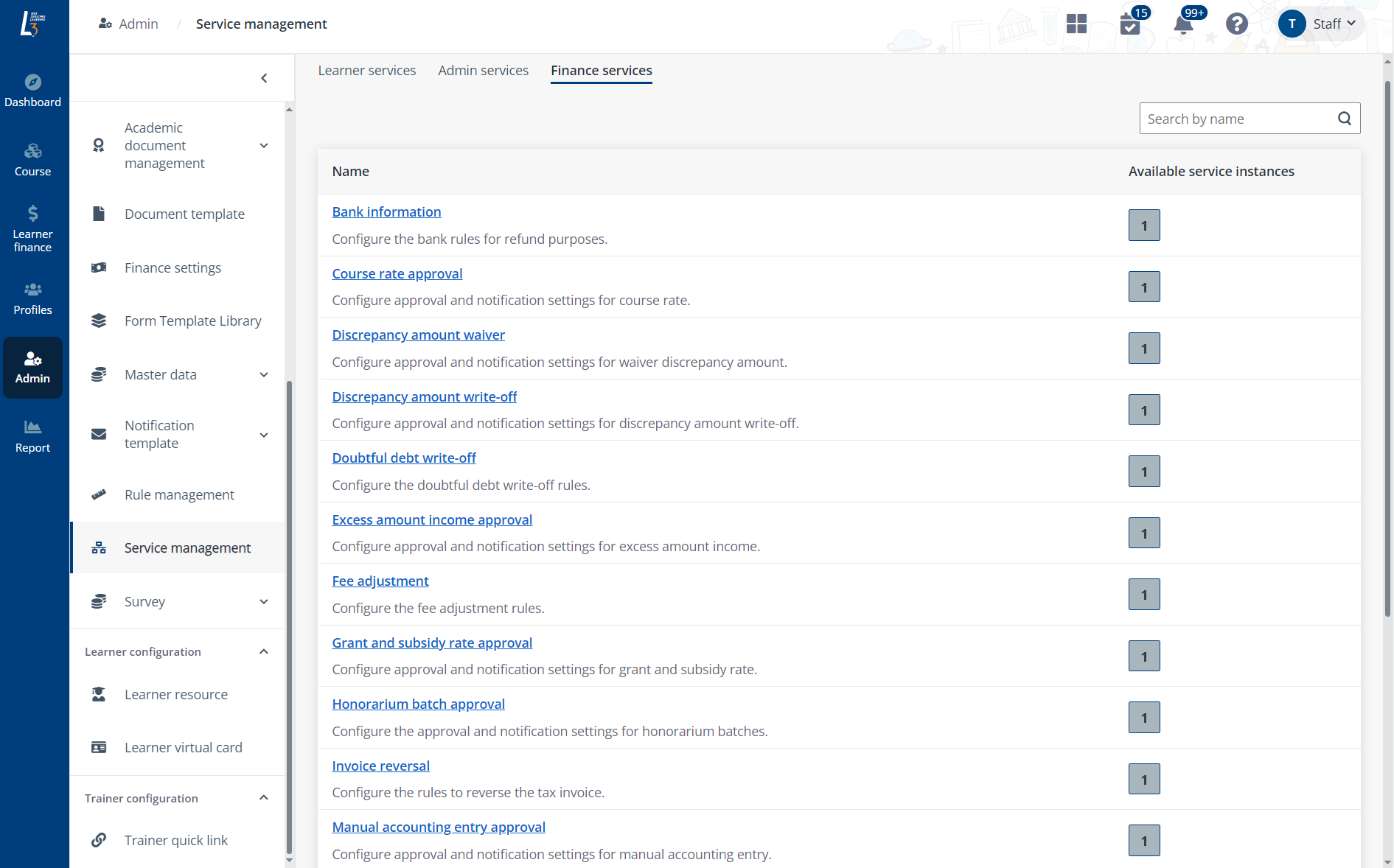This screenshot has width=1394, height=868.
Task: Open the apps grid icon
Action: coord(1076,24)
